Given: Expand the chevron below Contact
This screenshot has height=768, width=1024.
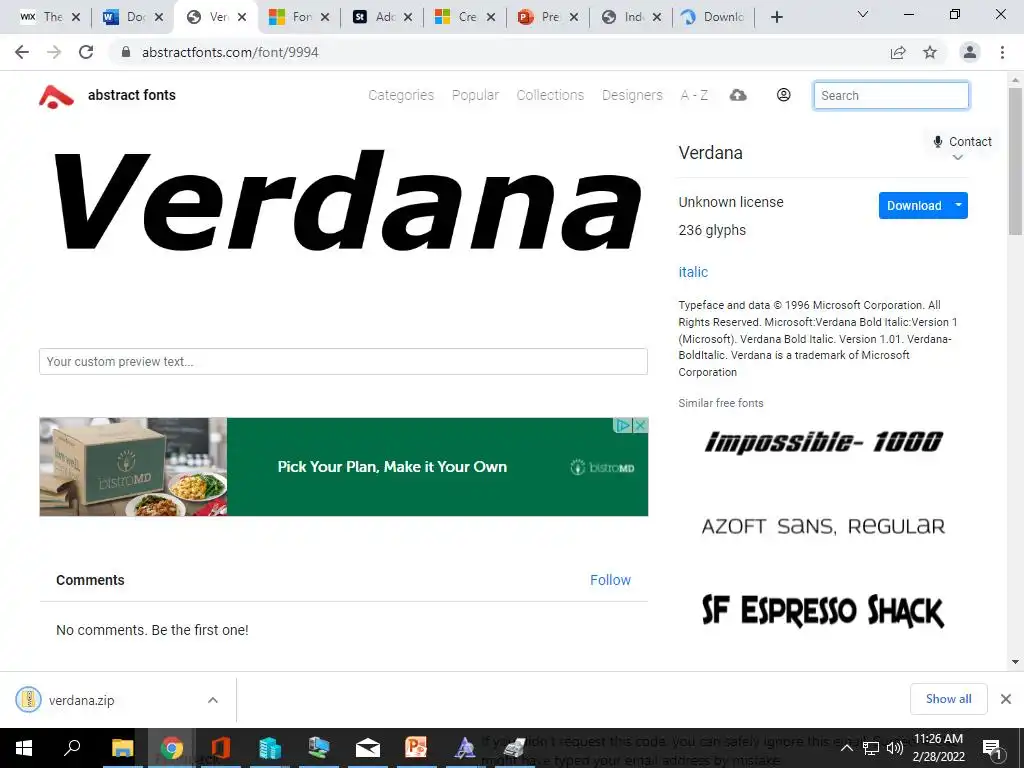Looking at the screenshot, I should click(x=957, y=157).
